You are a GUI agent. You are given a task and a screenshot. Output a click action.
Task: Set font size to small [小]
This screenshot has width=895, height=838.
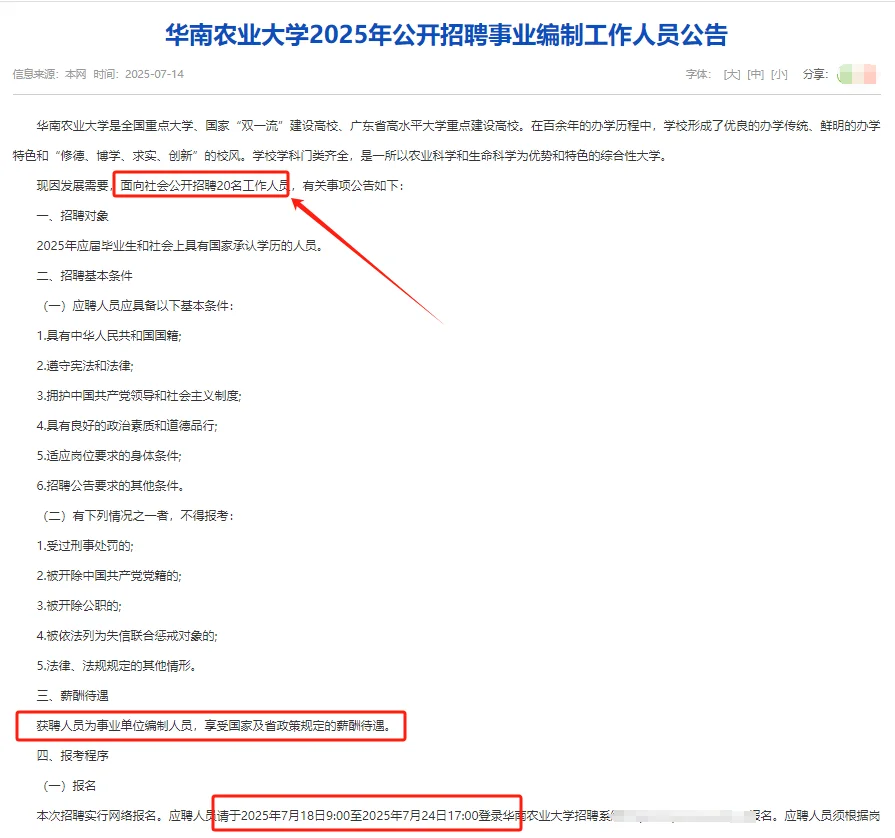click(x=779, y=74)
